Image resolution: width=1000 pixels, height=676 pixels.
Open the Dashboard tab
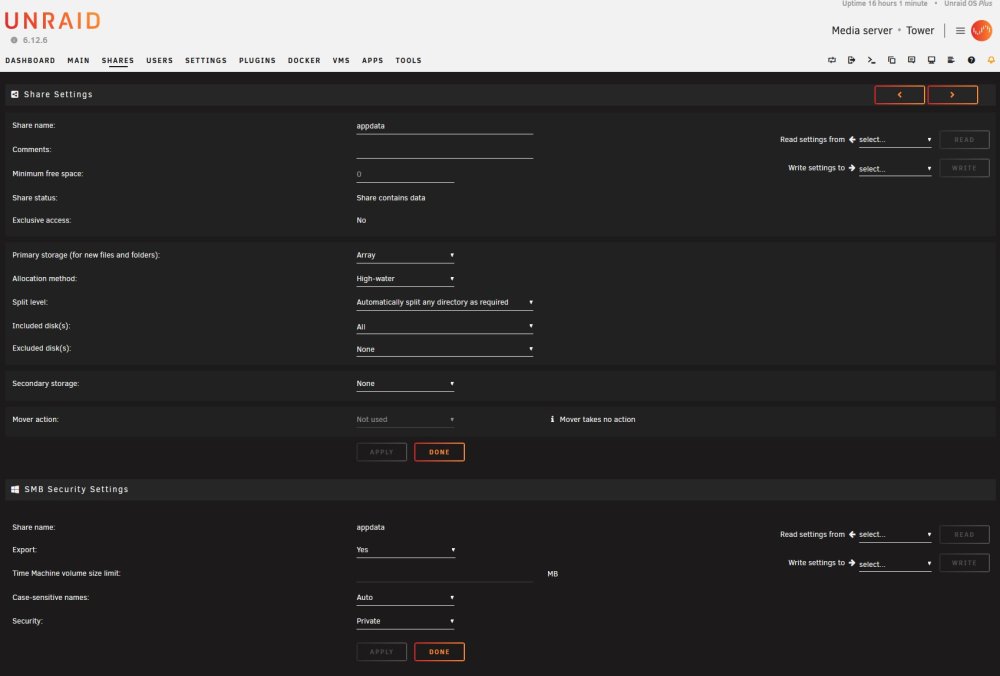pos(30,61)
